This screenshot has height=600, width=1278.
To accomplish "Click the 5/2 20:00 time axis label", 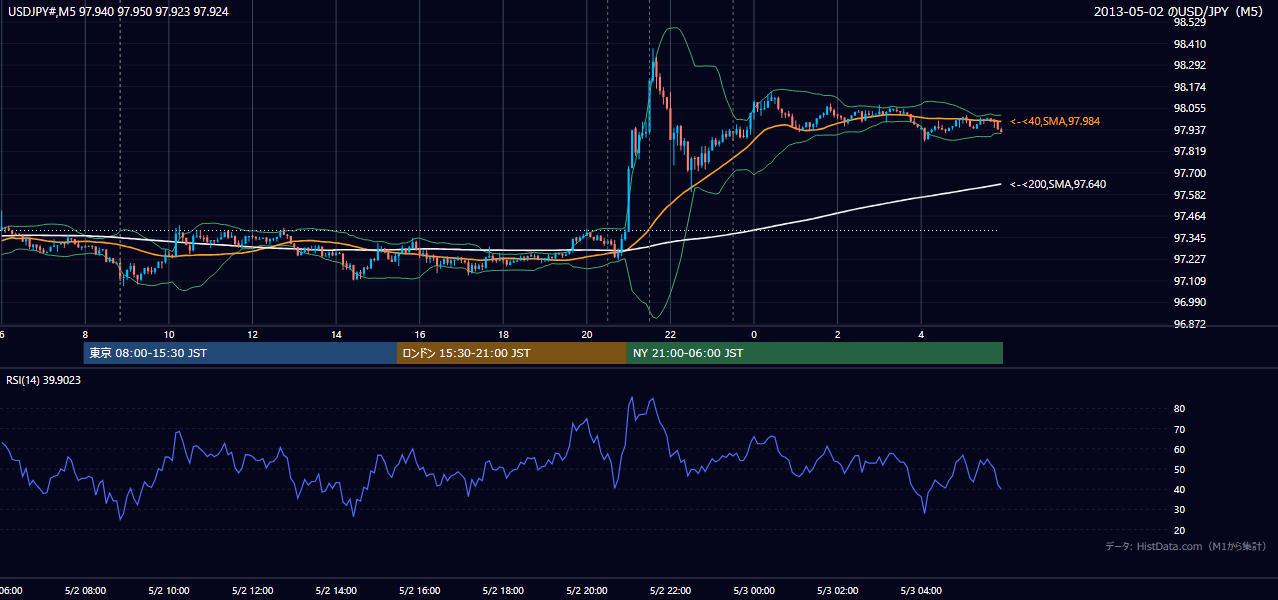I will tap(587, 591).
